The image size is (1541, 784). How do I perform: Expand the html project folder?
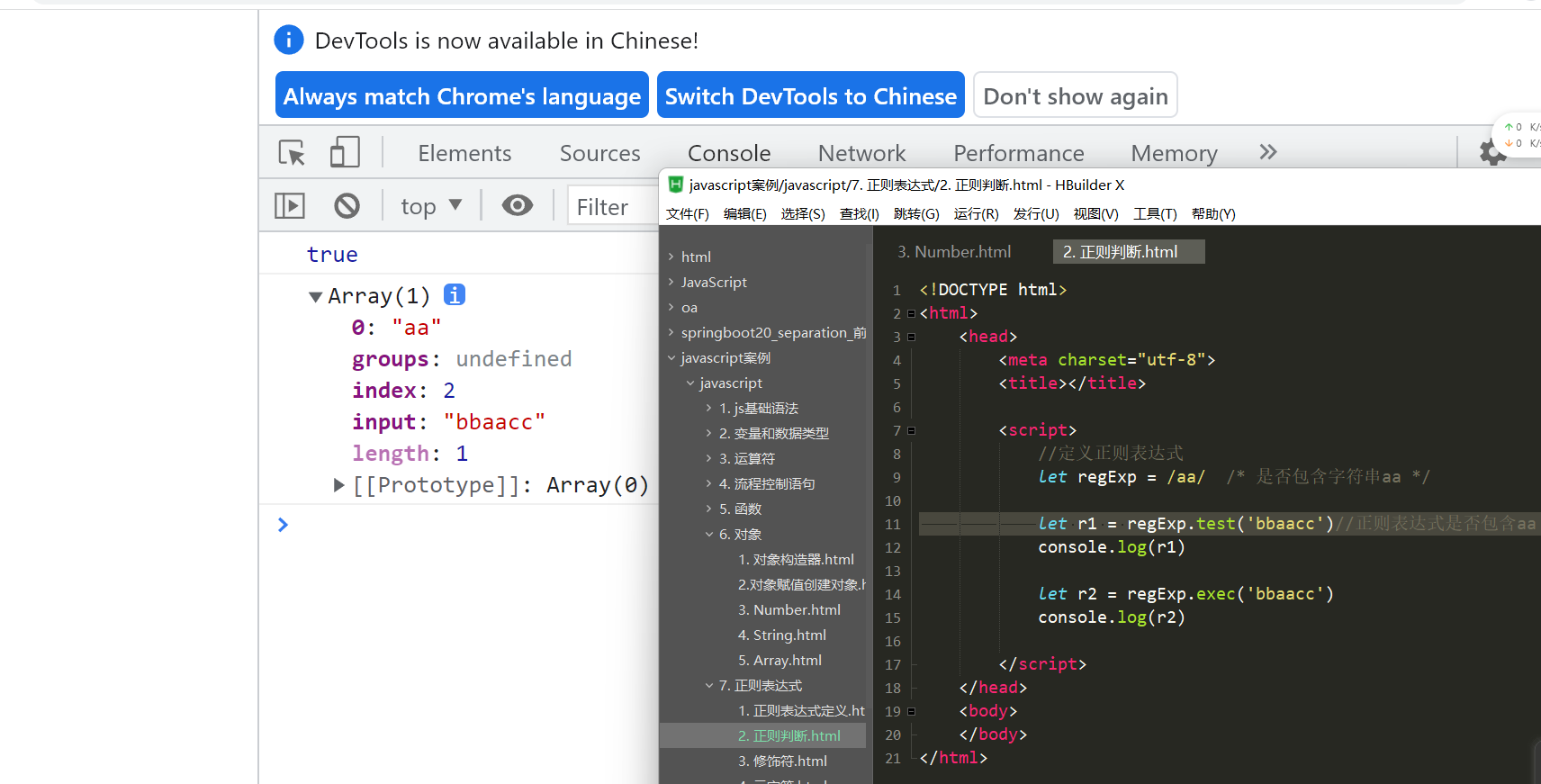tap(671, 257)
